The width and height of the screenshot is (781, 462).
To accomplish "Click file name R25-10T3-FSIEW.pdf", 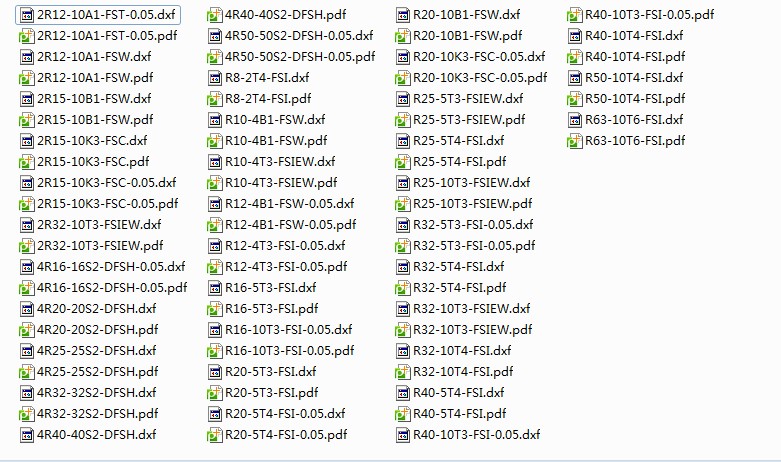I will (x=473, y=204).
